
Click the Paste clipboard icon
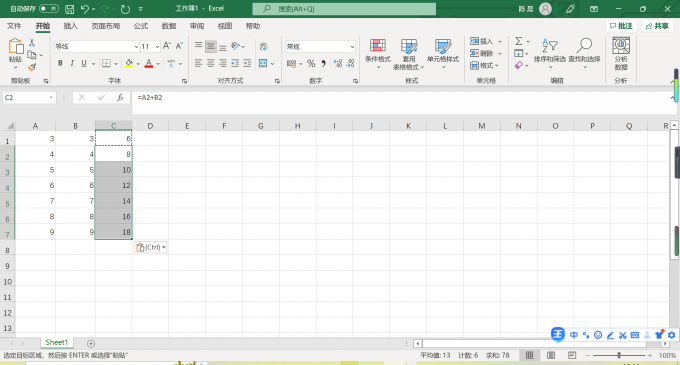coord(16,46)
